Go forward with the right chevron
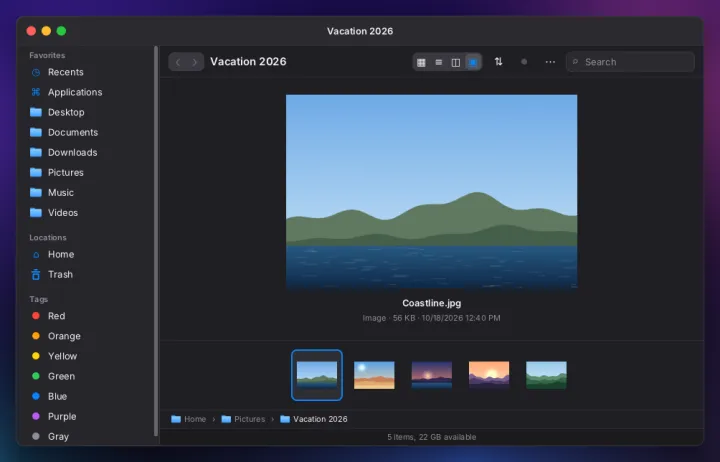 coord(195,62)
